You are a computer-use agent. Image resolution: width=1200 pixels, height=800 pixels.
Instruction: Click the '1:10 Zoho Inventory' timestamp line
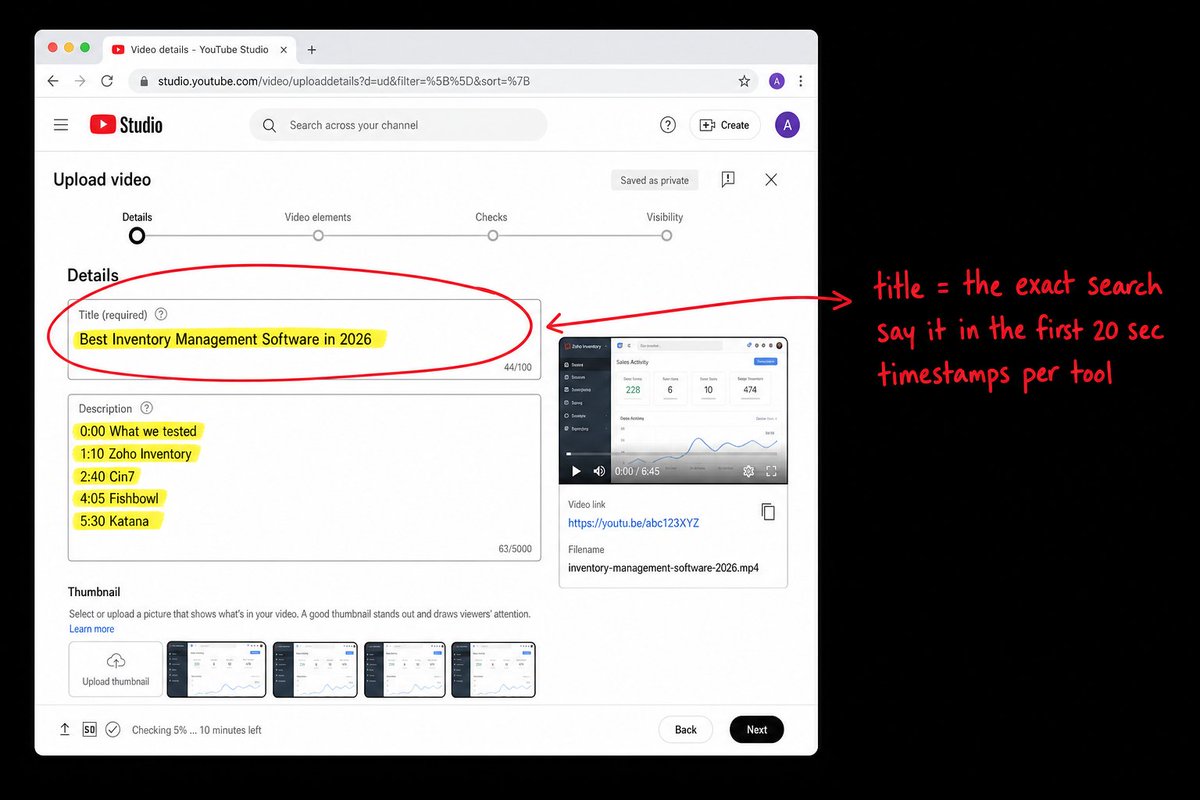135,454
